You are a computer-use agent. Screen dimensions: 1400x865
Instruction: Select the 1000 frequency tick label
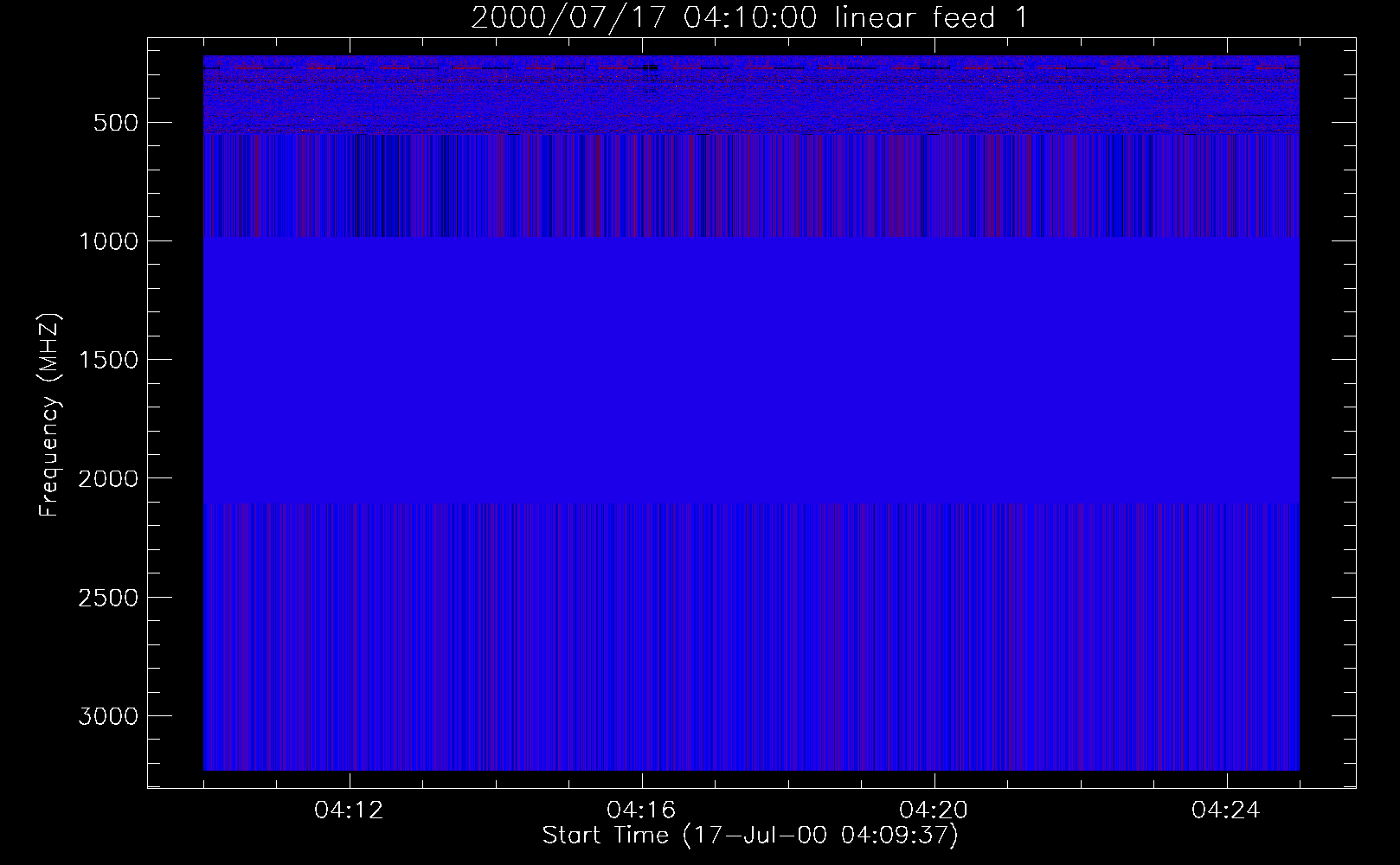point(108,241)
